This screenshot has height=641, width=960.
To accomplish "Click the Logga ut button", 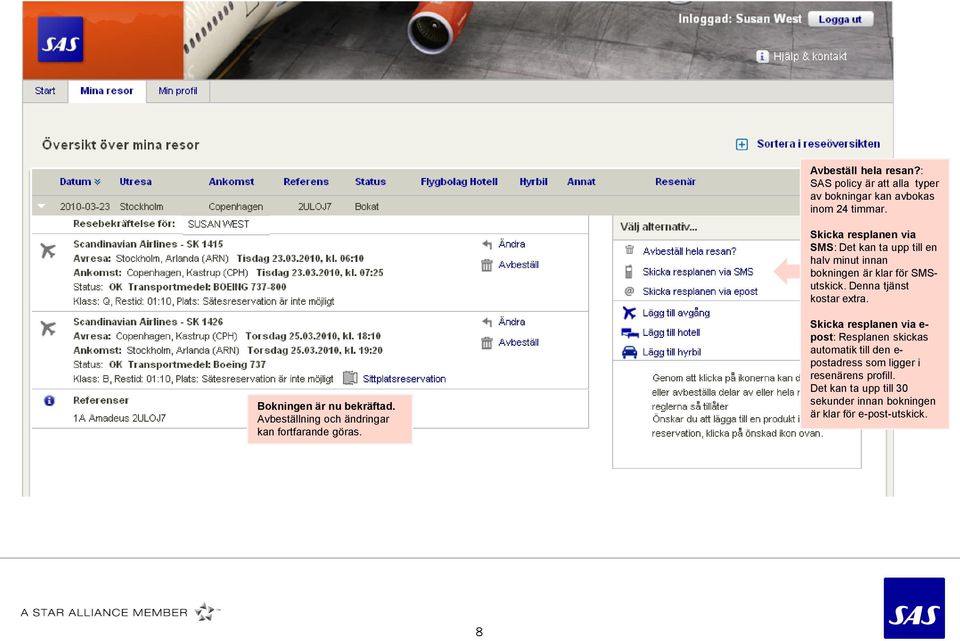I will 840,19.
